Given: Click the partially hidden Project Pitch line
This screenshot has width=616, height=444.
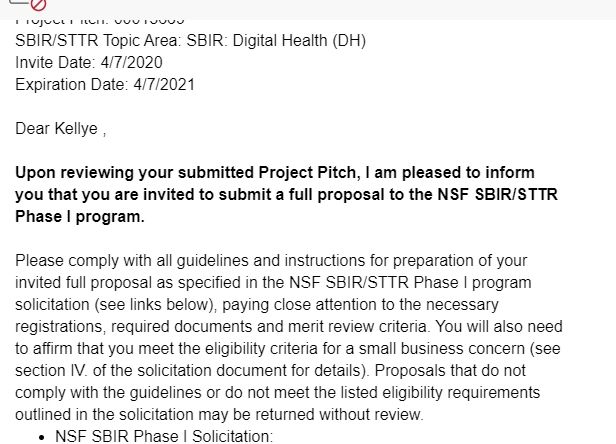Looking at the screenshot, I should pyautogui.click(x=100, y=21).
